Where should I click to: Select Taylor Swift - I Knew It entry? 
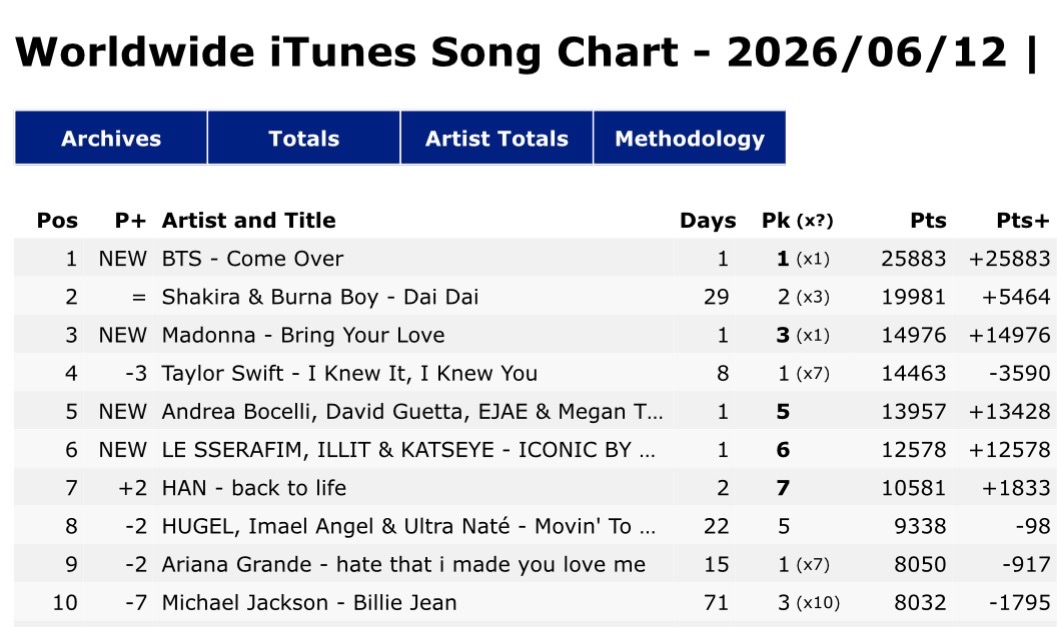pos(535,373)
